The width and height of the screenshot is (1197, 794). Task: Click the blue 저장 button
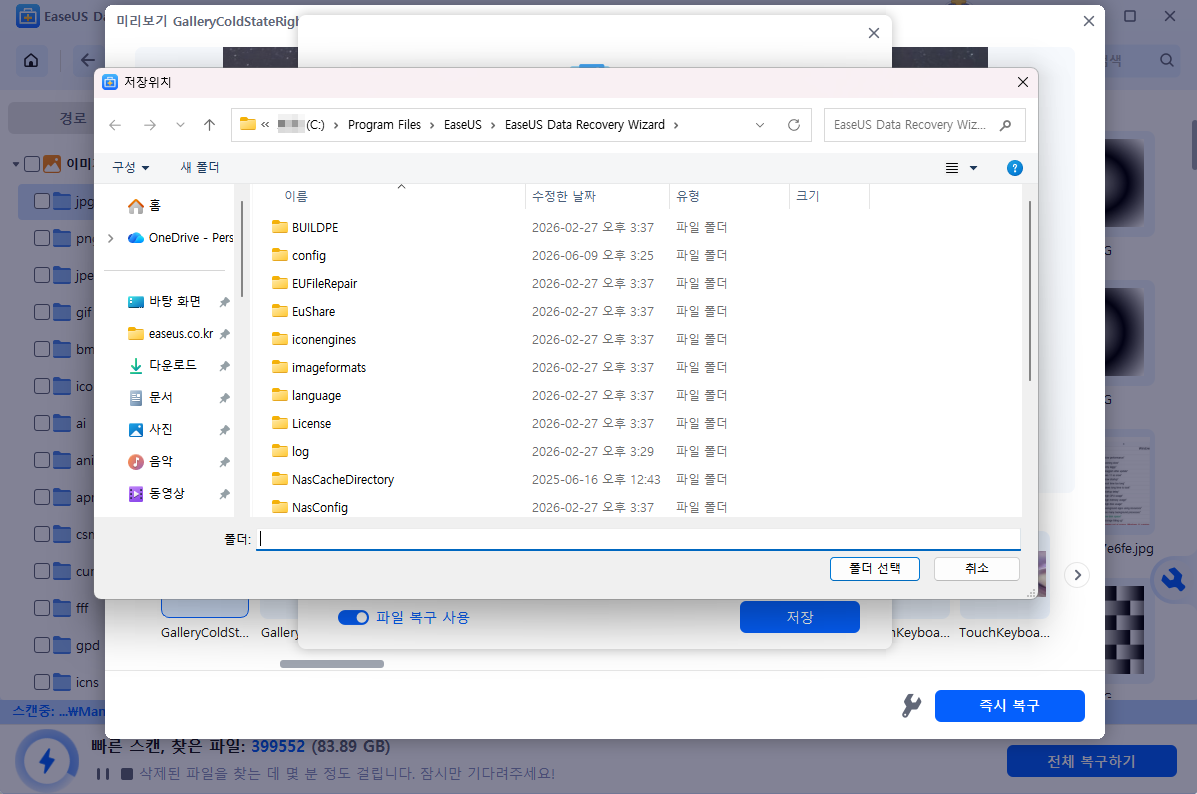(800, 617)
